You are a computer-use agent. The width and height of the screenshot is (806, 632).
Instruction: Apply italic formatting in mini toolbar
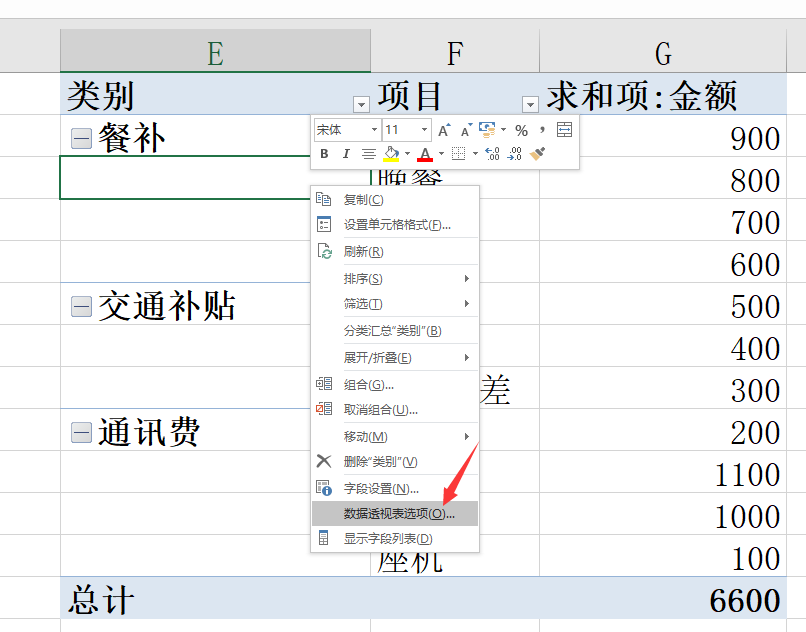[346, 154]
